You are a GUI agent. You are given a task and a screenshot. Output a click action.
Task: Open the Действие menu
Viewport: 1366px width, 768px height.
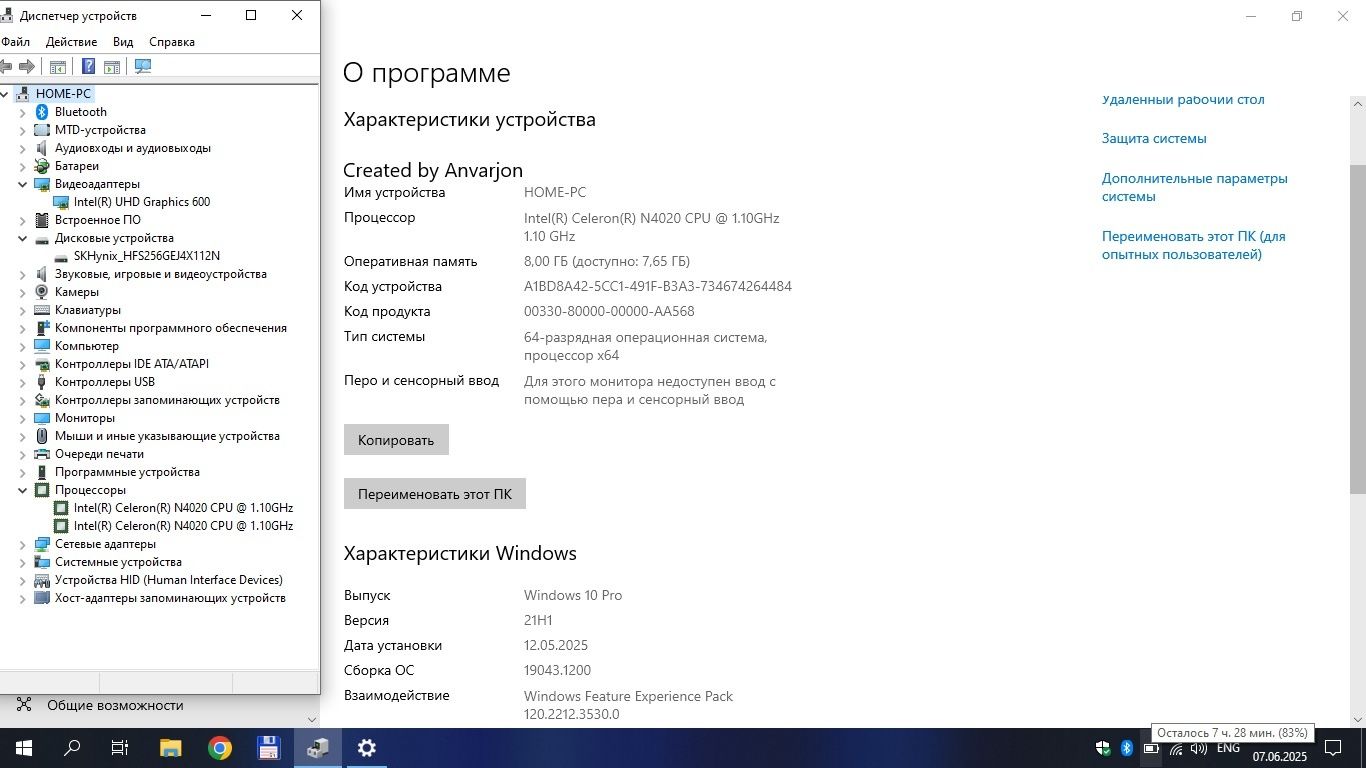[x=71, y=42]
